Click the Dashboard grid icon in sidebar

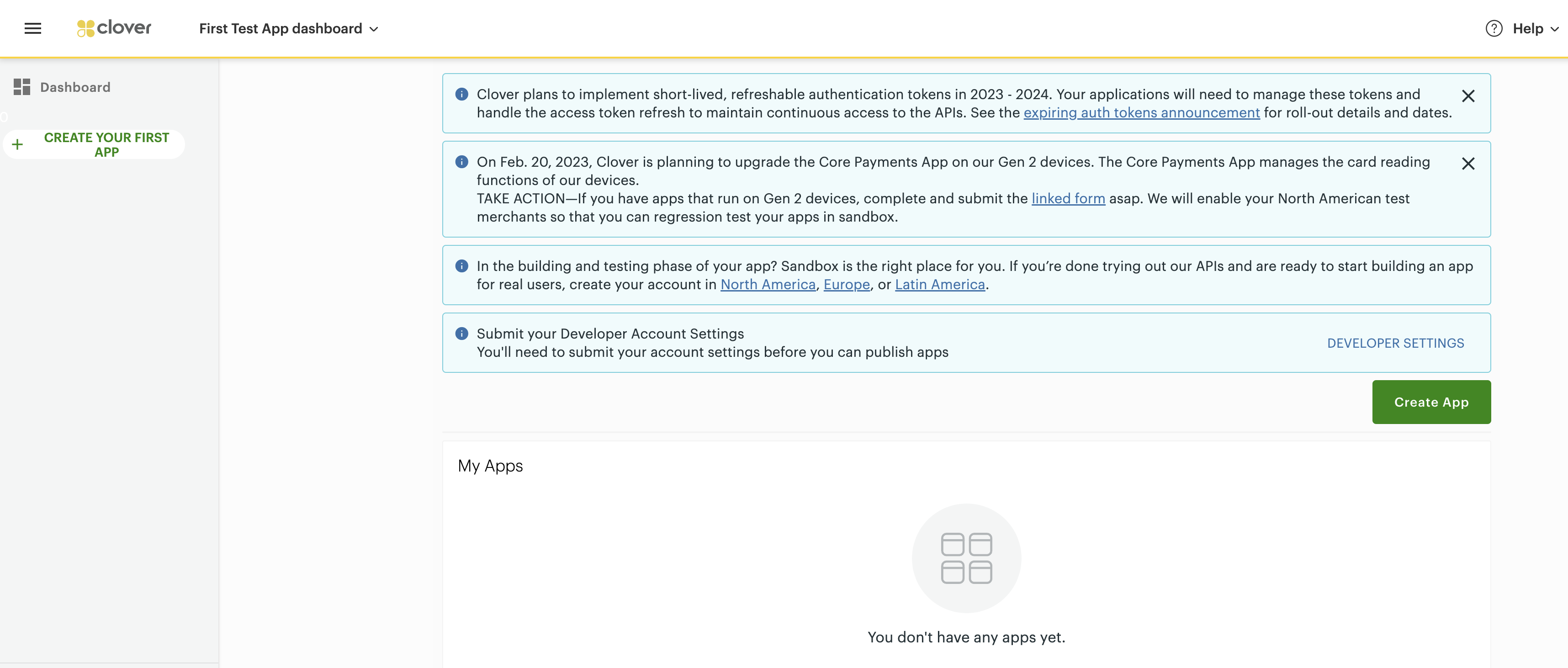(22, 87)
